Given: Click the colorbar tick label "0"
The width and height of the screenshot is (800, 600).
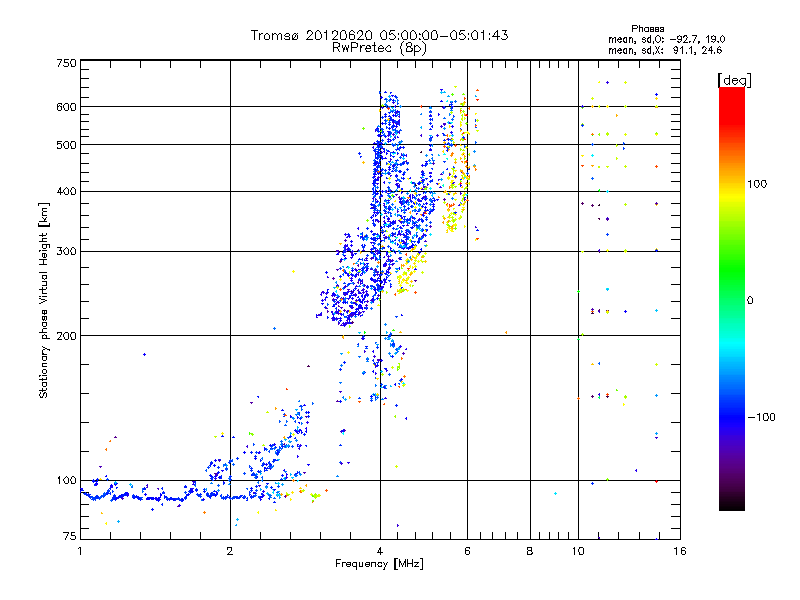Looking at the screenshot, I should pyautogui.click(x=750, y=301).
